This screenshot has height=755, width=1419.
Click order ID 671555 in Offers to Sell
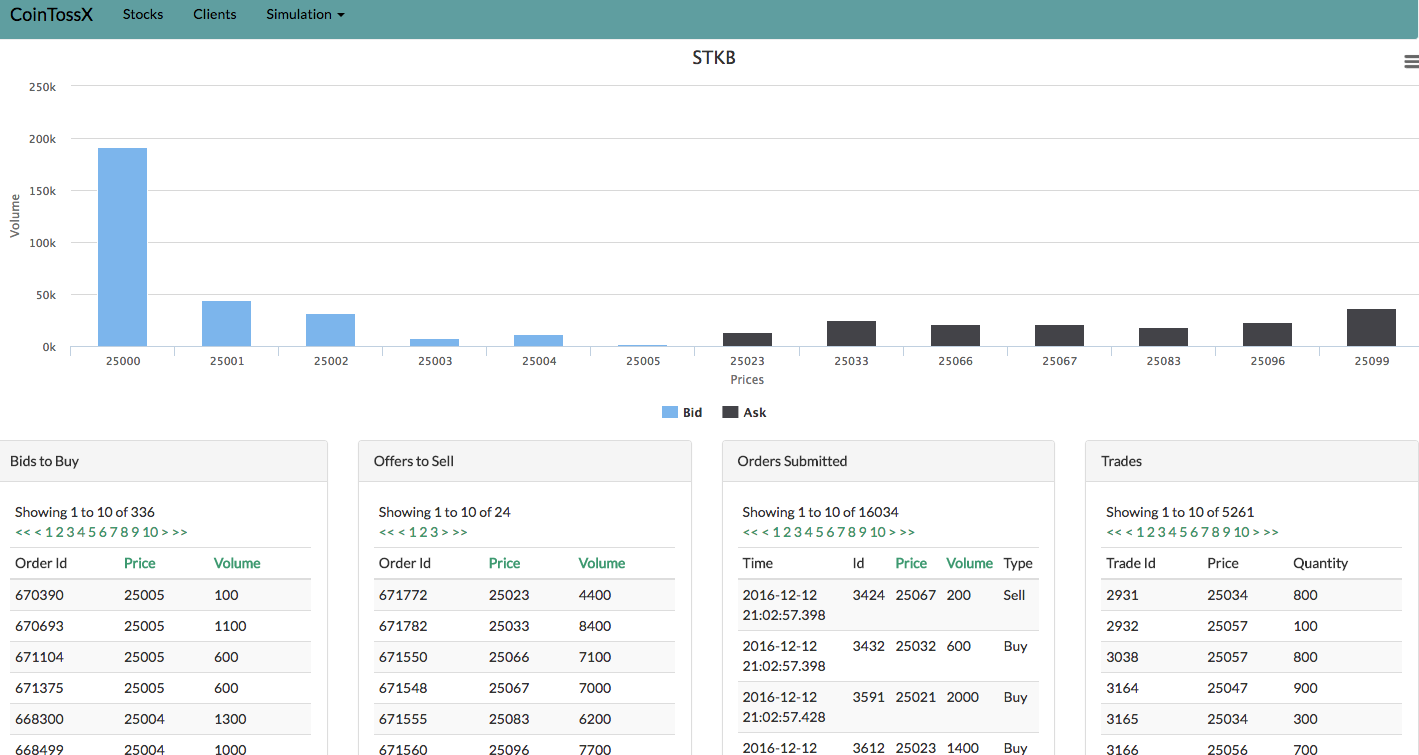point(403,719)
